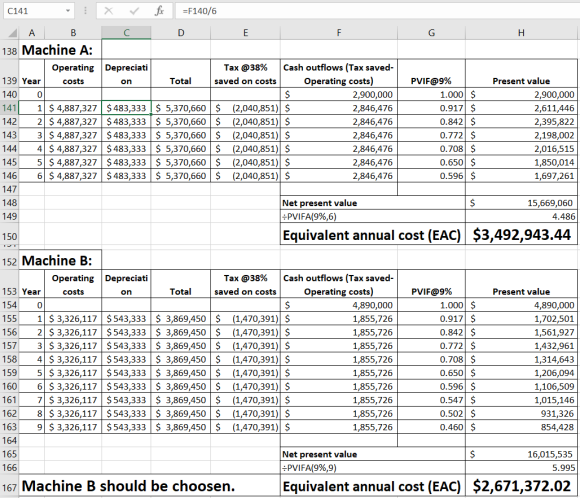Click Machine B EAC value $2,671,372.02
Viewport: 580px width, 498px height.
[521, 486]
